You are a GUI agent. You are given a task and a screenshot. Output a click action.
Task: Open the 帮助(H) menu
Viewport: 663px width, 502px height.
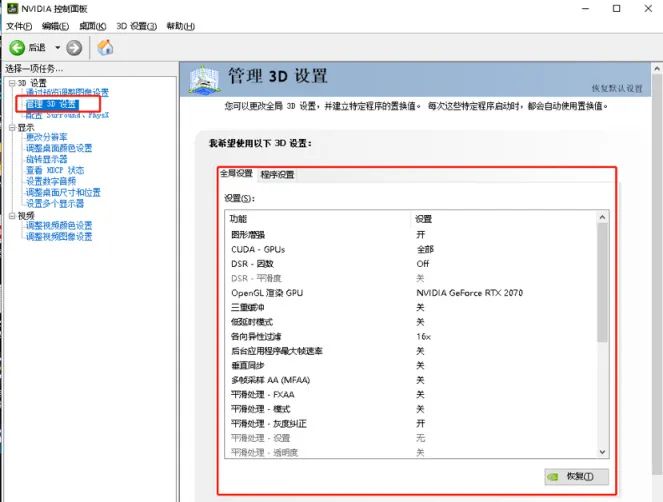pos(181,25)
